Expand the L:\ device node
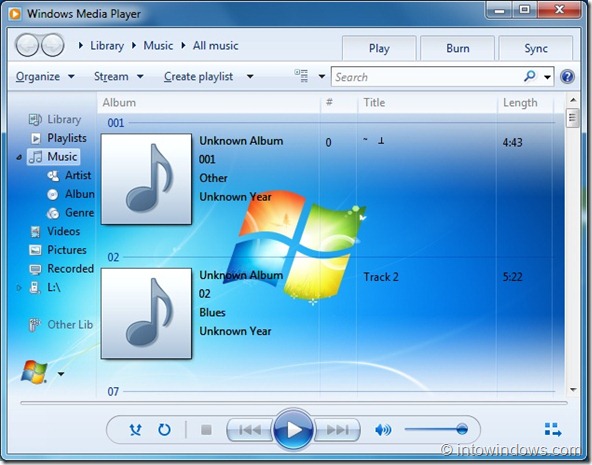This screenshot has width=592, height=465. (19, 288)
